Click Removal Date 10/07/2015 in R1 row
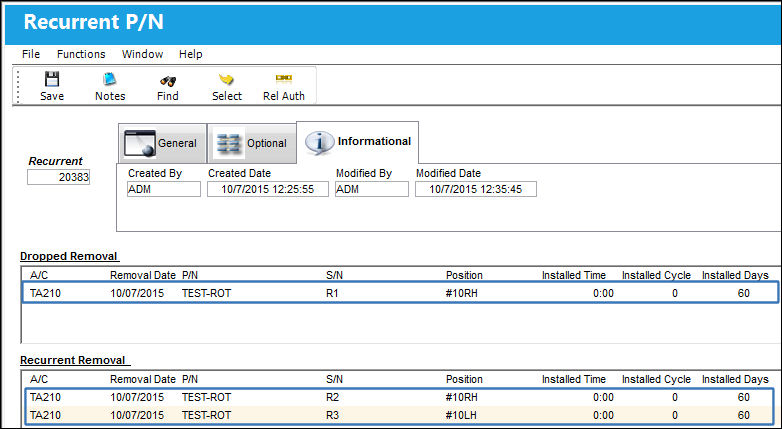Image resolution: width=782 pixels, height=429 pixels. (137, 293)
